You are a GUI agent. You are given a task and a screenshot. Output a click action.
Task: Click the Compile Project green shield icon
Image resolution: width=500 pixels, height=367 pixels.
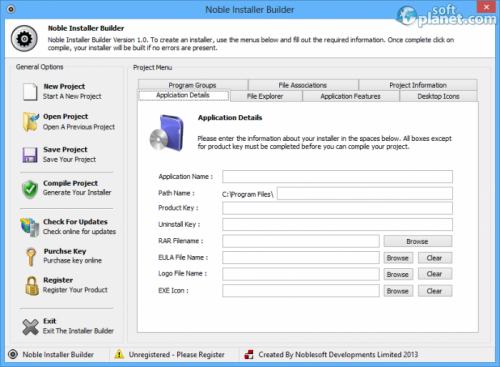coord(30,189)
